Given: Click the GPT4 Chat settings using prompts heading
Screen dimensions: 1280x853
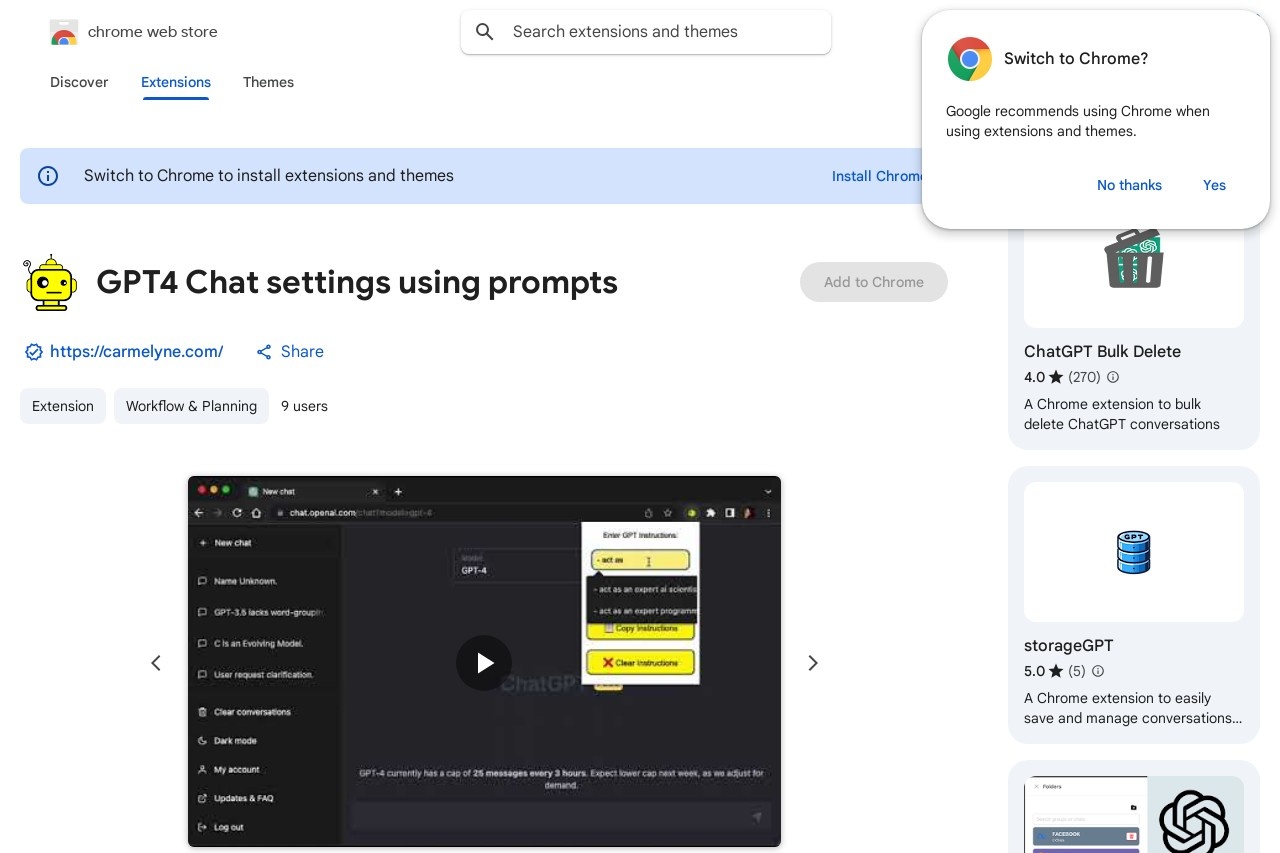Looking at the screenshot, I should pyautogui.click(x=357, y=283).
